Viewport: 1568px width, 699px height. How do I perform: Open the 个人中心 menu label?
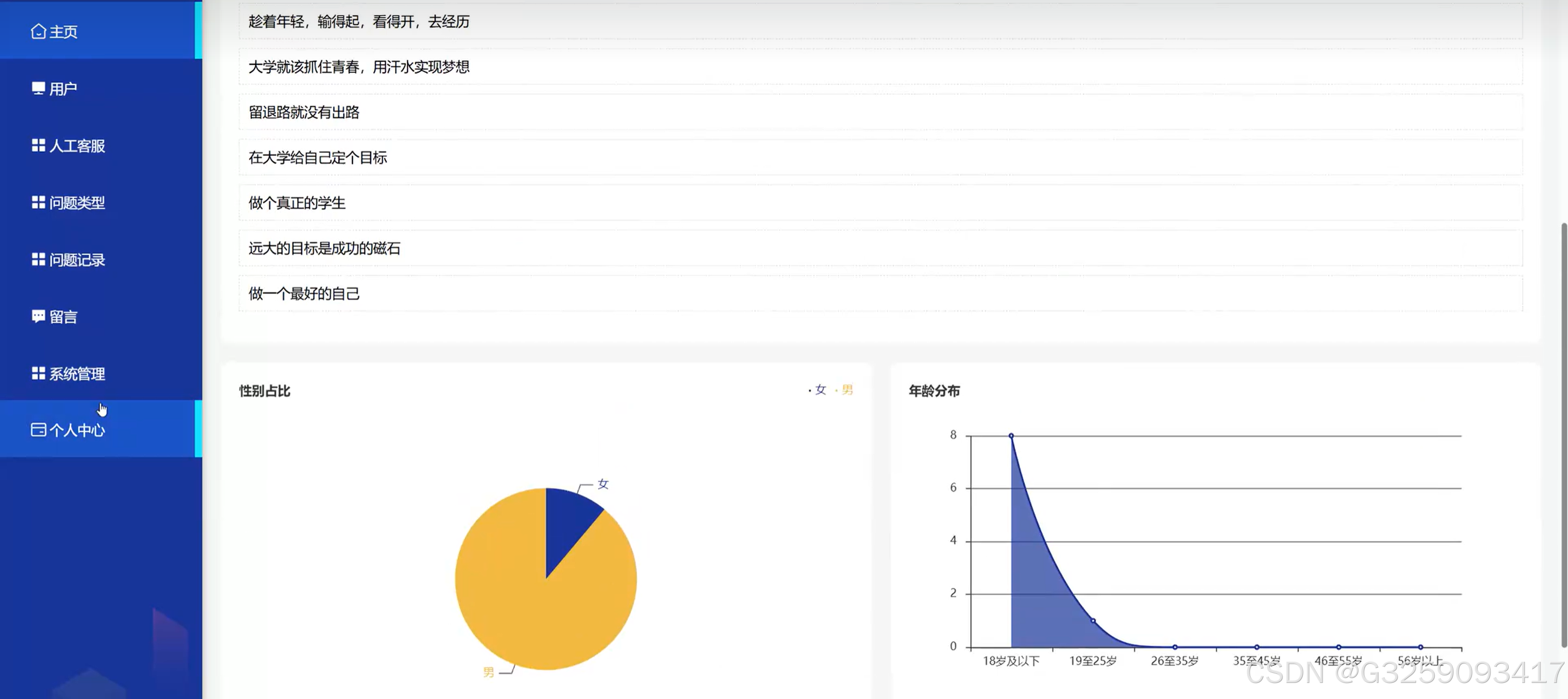[77, 430]
